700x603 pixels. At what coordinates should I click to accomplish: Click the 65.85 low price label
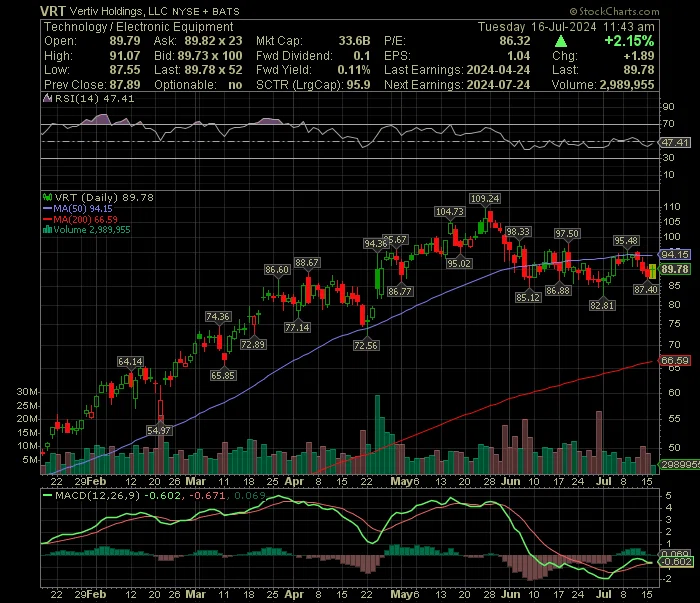(223, 375)
